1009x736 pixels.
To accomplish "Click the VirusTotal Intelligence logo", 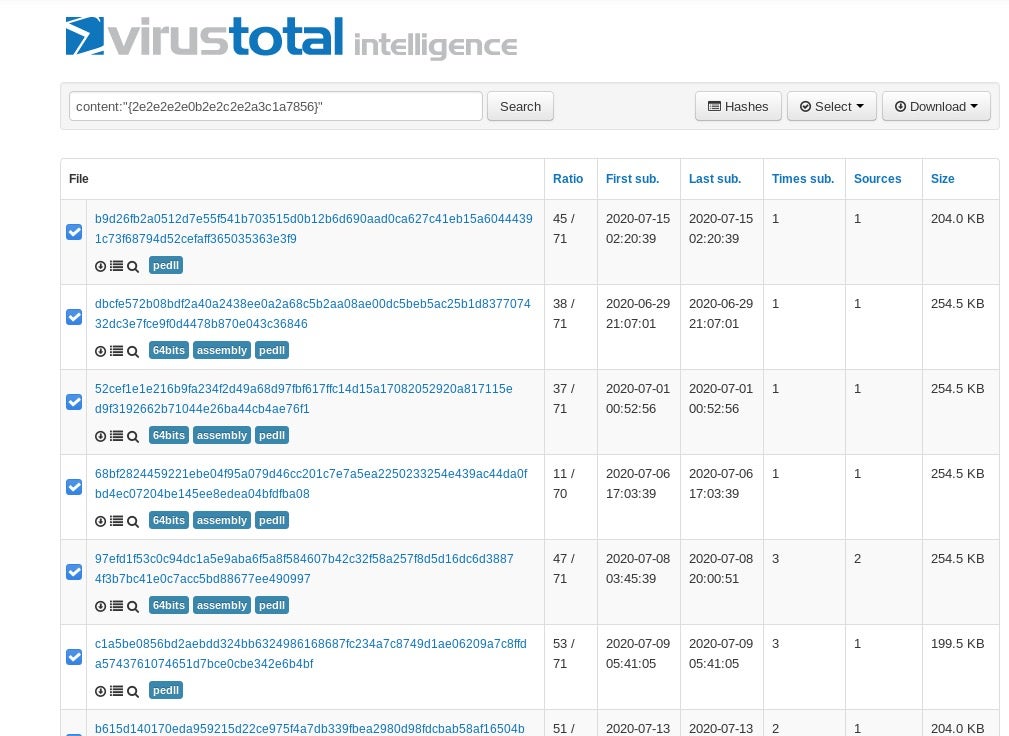I will tap(291, 38).
